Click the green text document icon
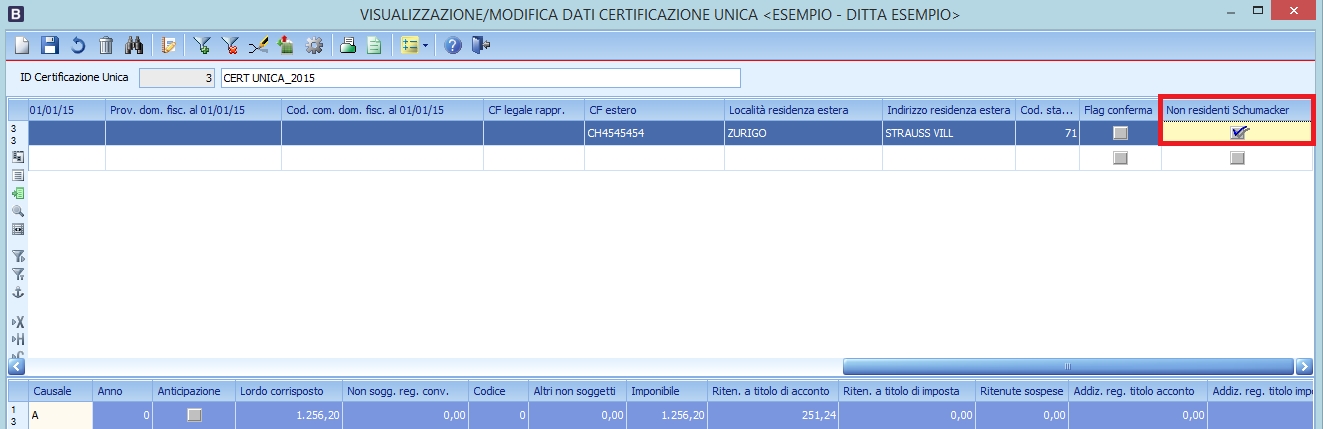The width and height of the screenshot is (1323, 429). point(375,45)
